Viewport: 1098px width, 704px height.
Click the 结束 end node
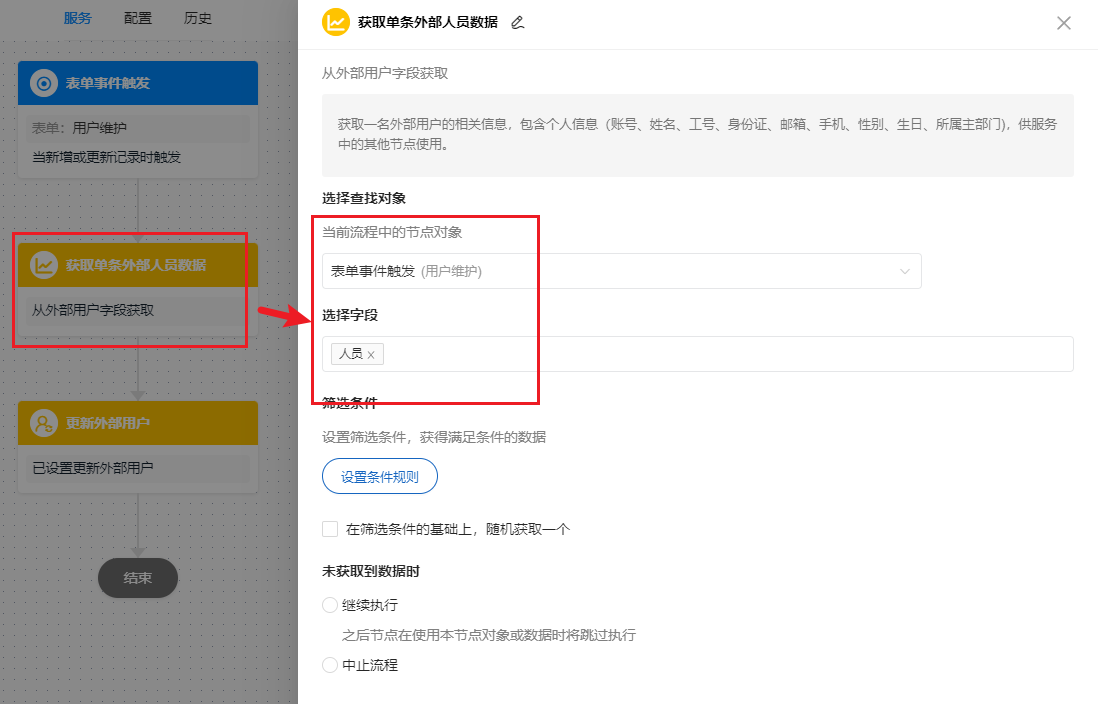[137, 578]
